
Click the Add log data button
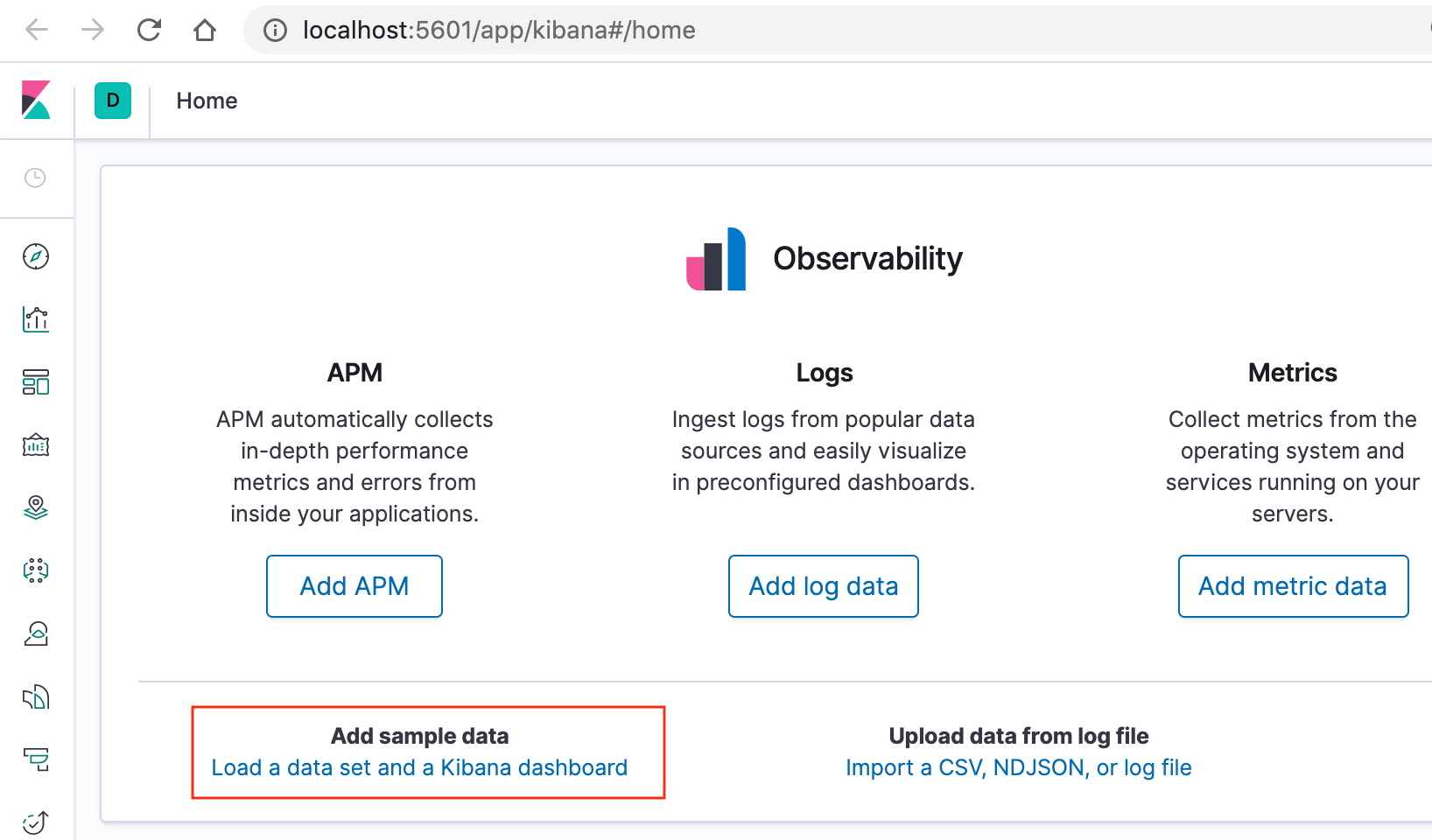824,586
